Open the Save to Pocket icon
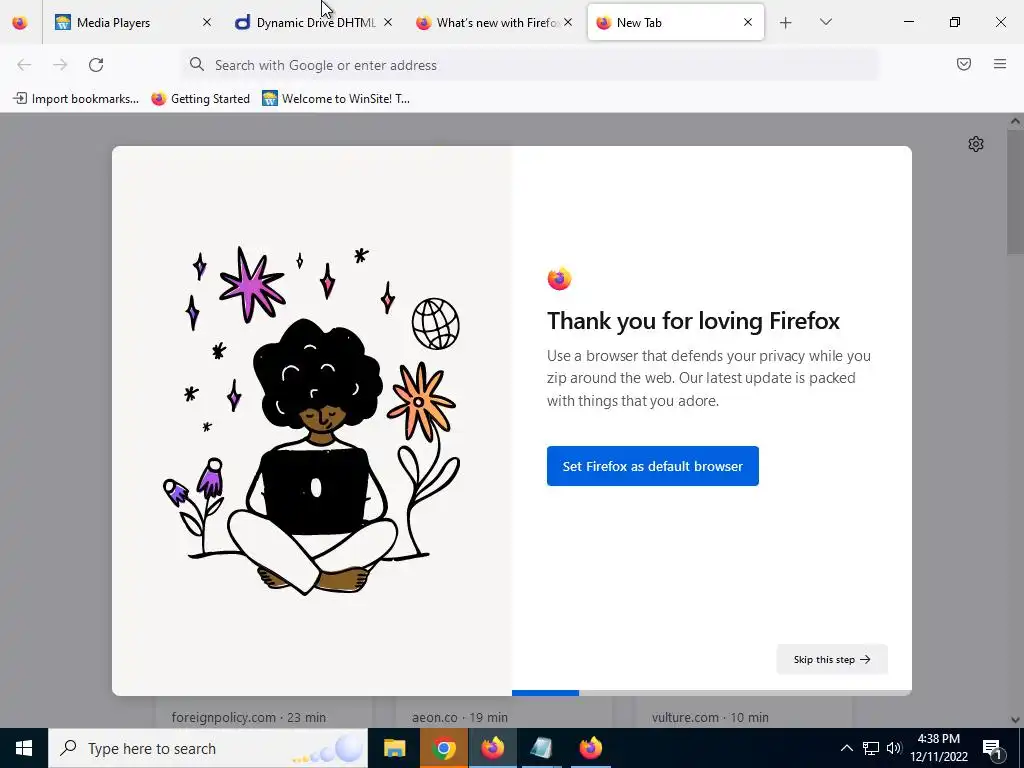Screen dimensions: 1024x768 pos(963,64)
